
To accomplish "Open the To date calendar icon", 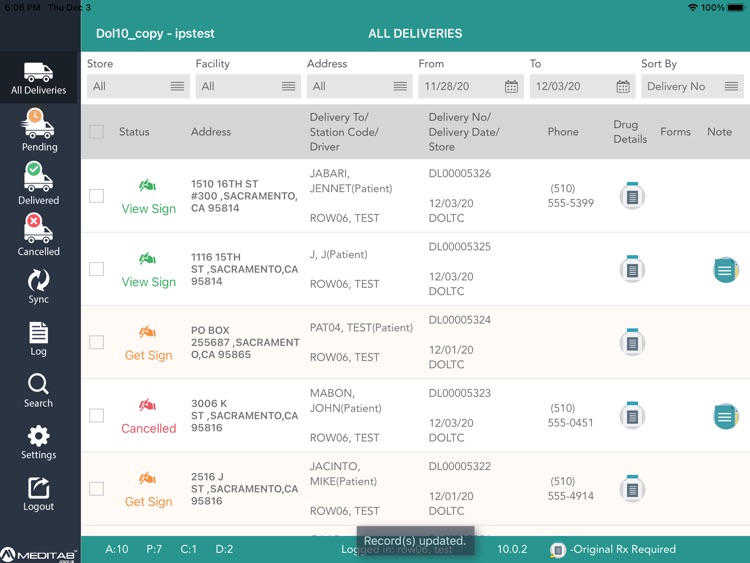I will click(622, 87).
